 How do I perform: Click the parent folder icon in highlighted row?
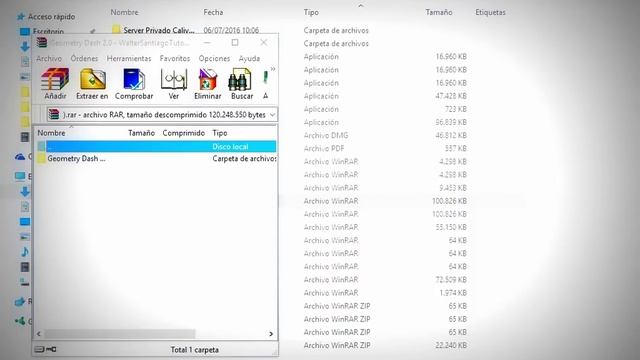click(41, 146)
